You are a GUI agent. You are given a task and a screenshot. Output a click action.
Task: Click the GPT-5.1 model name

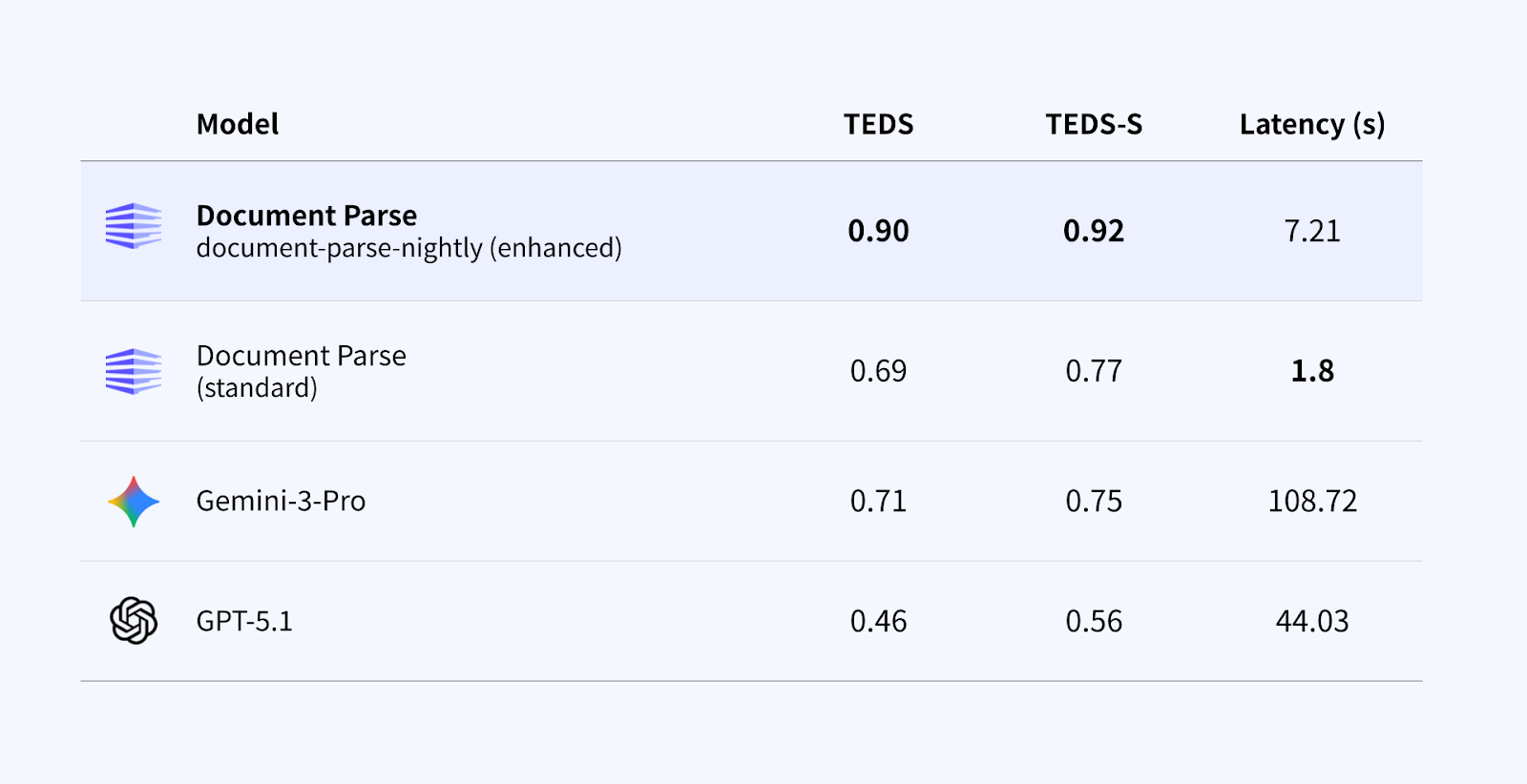click(x=244, y=622)
